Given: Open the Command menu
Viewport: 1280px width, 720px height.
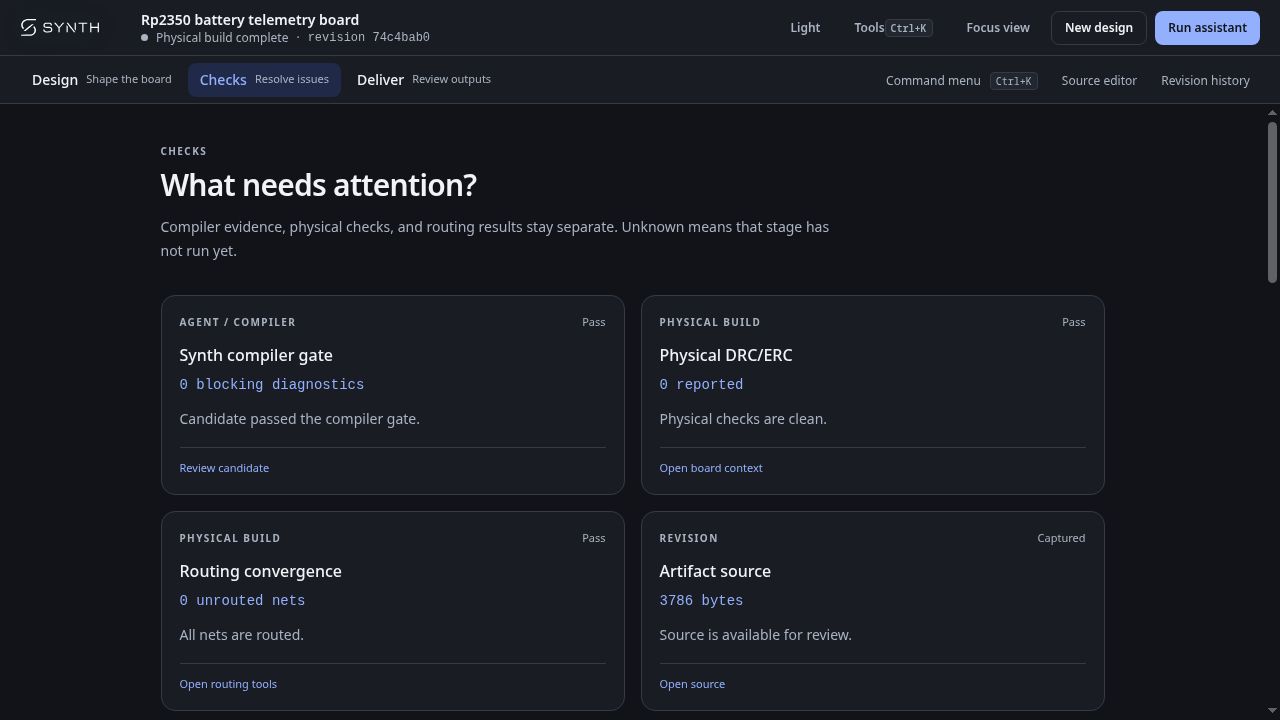Looking at the screenshot, I should (961, 80).
